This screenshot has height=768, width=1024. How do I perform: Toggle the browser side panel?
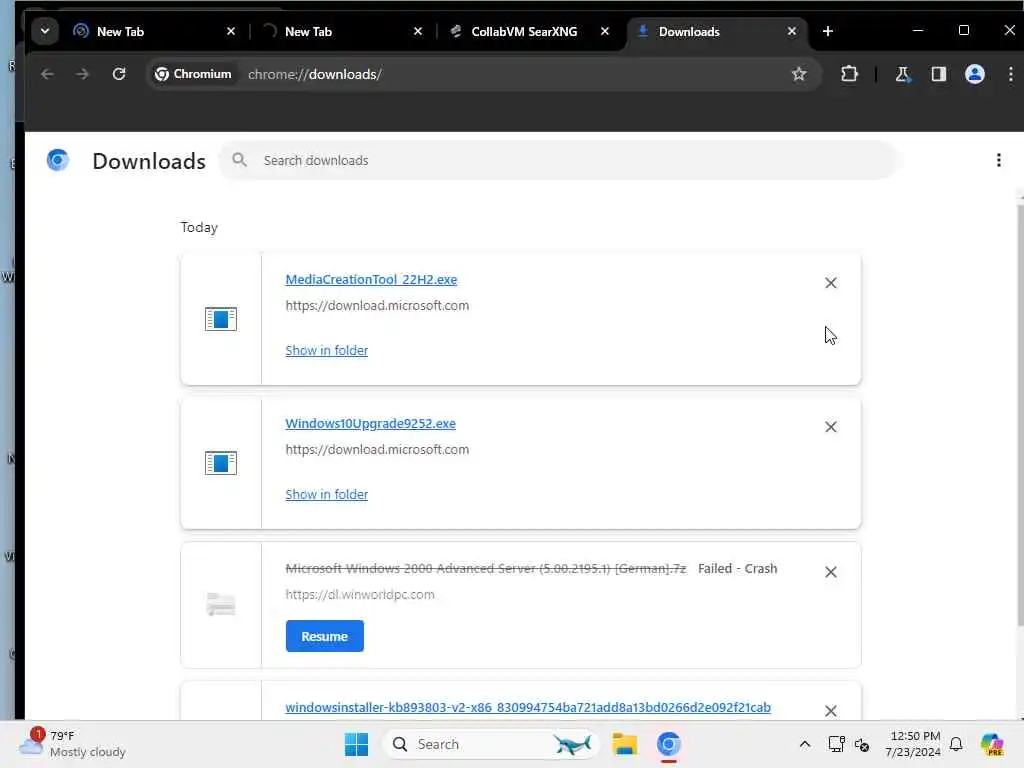coord(938,74)
